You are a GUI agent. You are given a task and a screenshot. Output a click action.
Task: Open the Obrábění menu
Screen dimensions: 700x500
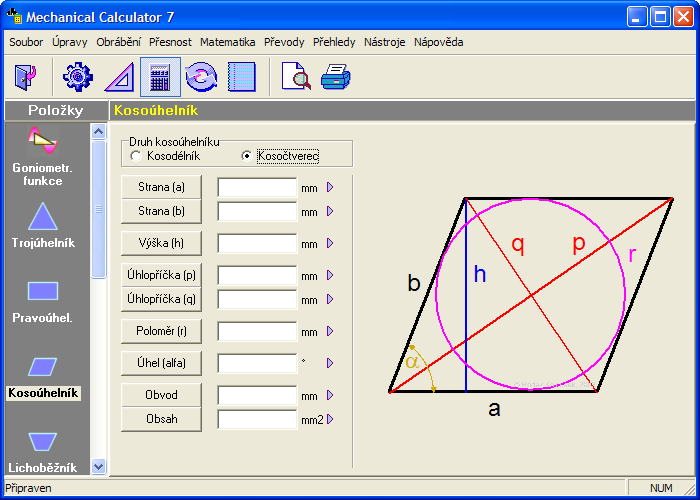click(x=118, y=42)
